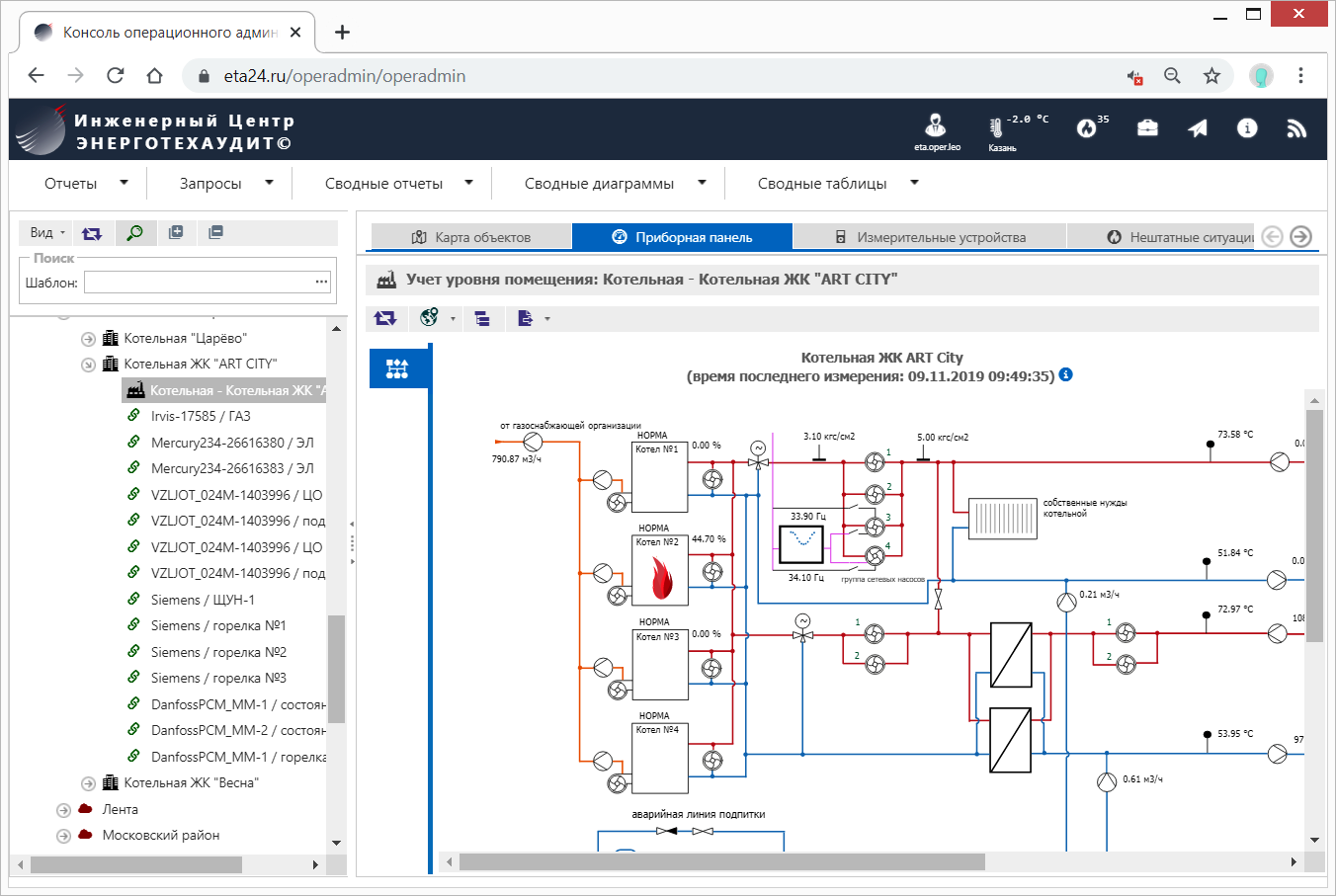This screenshot has height=896, width=1336.
Task: Open the Сводные диаграммы menu
Action: [x=615, y=183]
